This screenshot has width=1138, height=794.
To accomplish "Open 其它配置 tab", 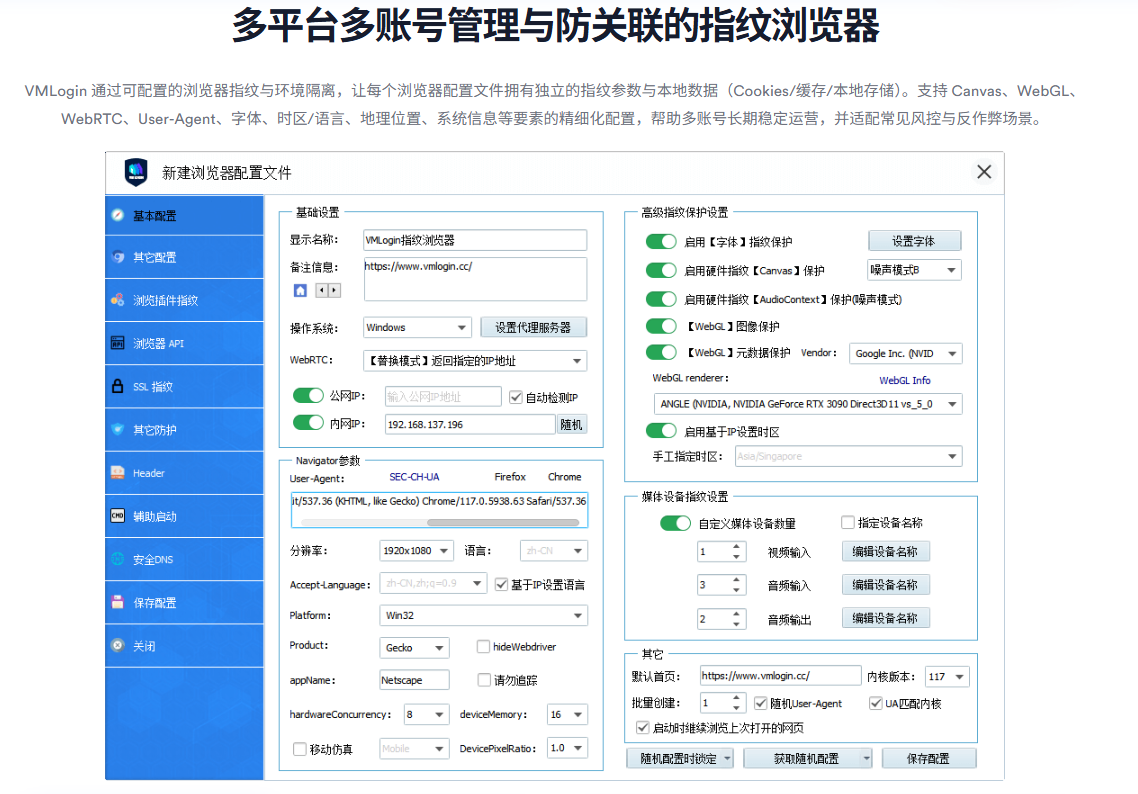I will tap(184, 258).
